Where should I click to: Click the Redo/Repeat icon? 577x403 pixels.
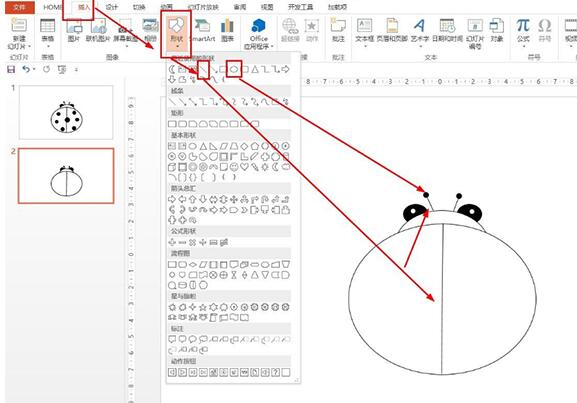pyautogui.click(x=46, y=69)
